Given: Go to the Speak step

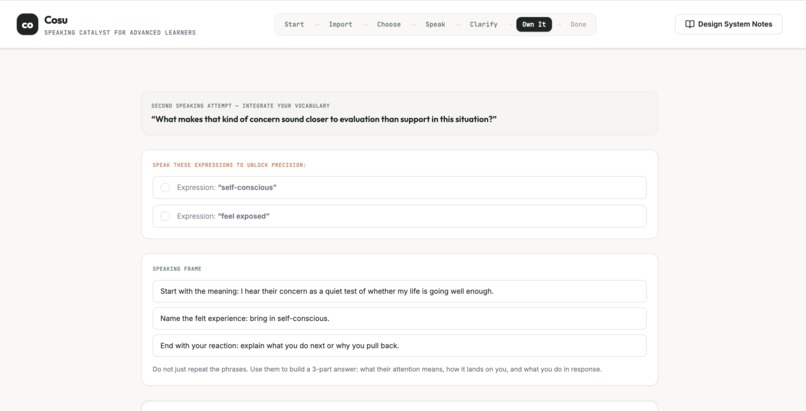Looking at the screenshot, I should tap(435, 24).
